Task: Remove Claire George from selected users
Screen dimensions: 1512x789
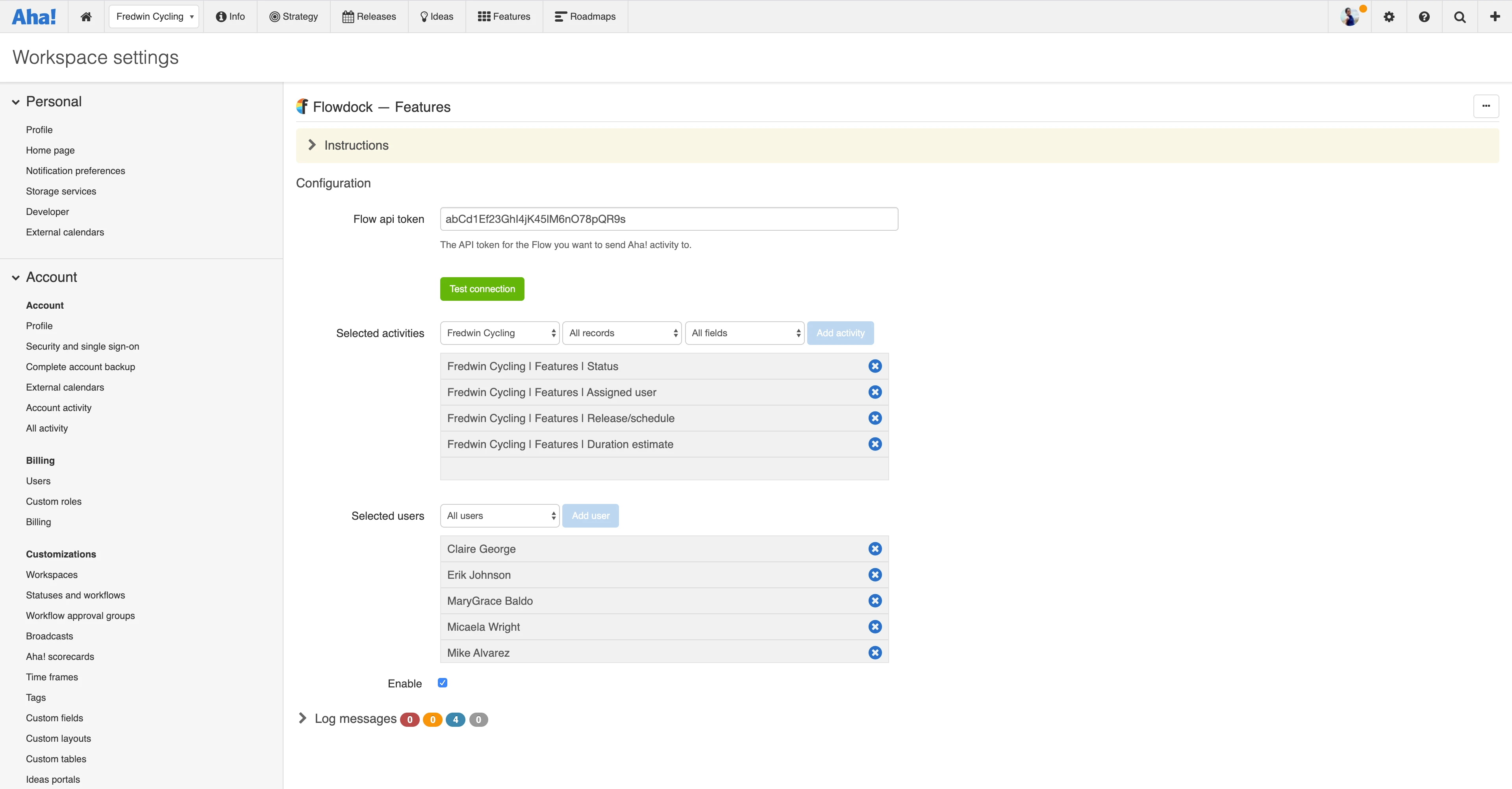Action: click(x=875, y=548)
